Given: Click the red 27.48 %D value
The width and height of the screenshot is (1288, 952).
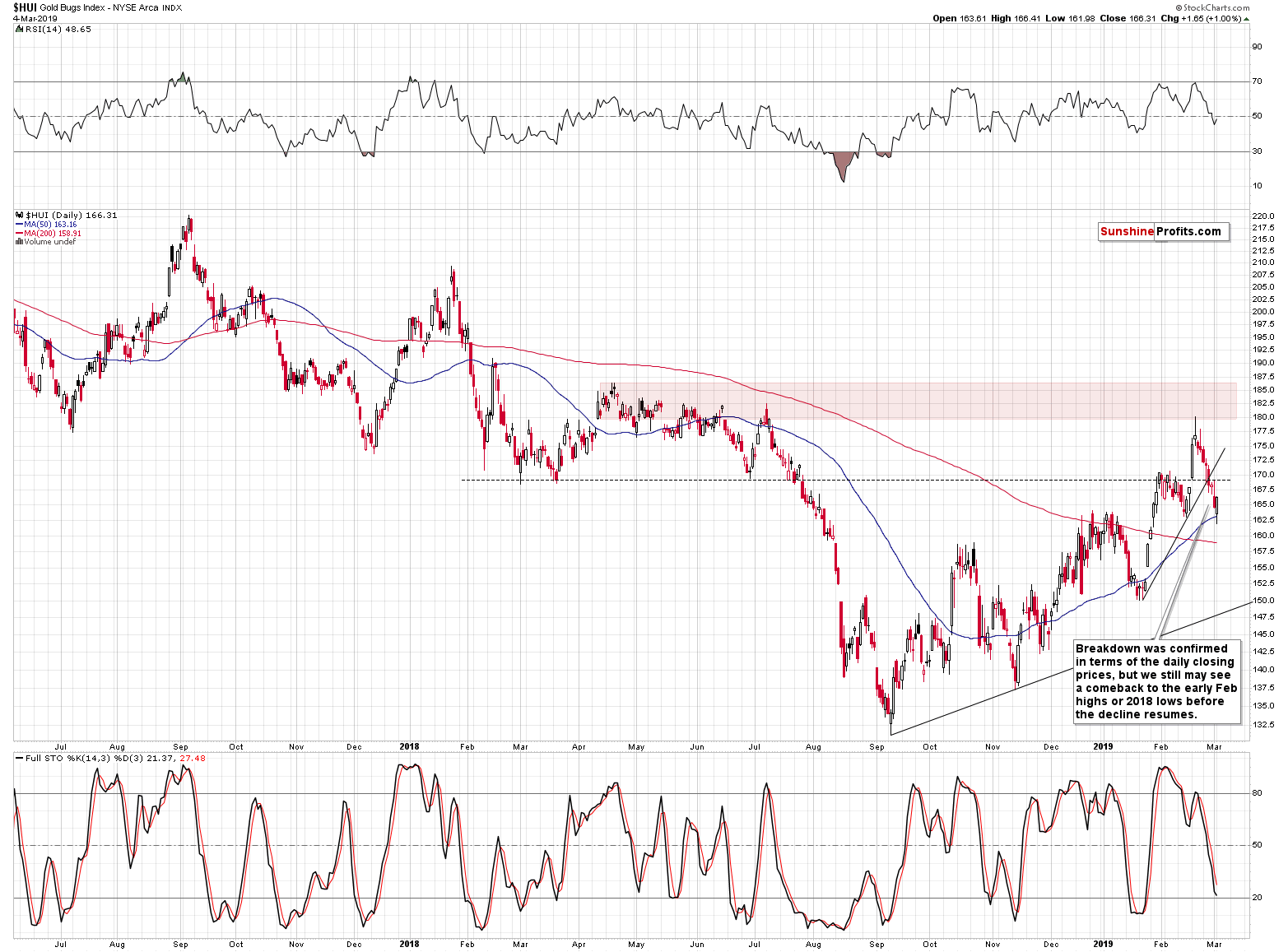Looking at the screenshot, I should tap(193, 758).
